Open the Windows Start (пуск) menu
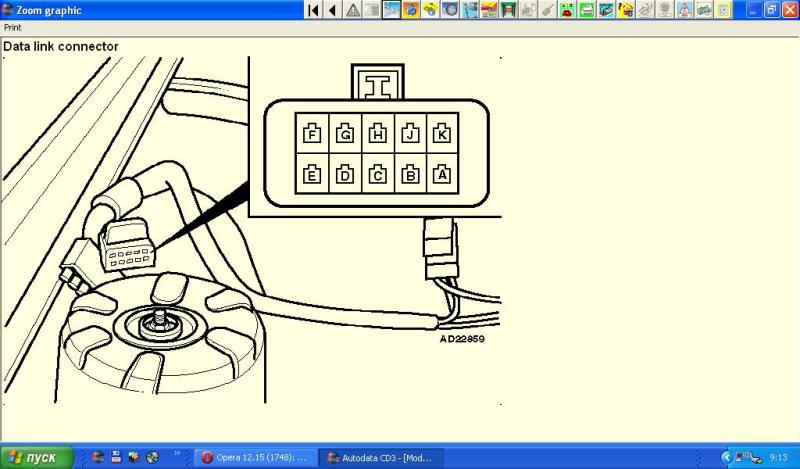The height and width of the screenshot is (469, 800). coord(37,457)
